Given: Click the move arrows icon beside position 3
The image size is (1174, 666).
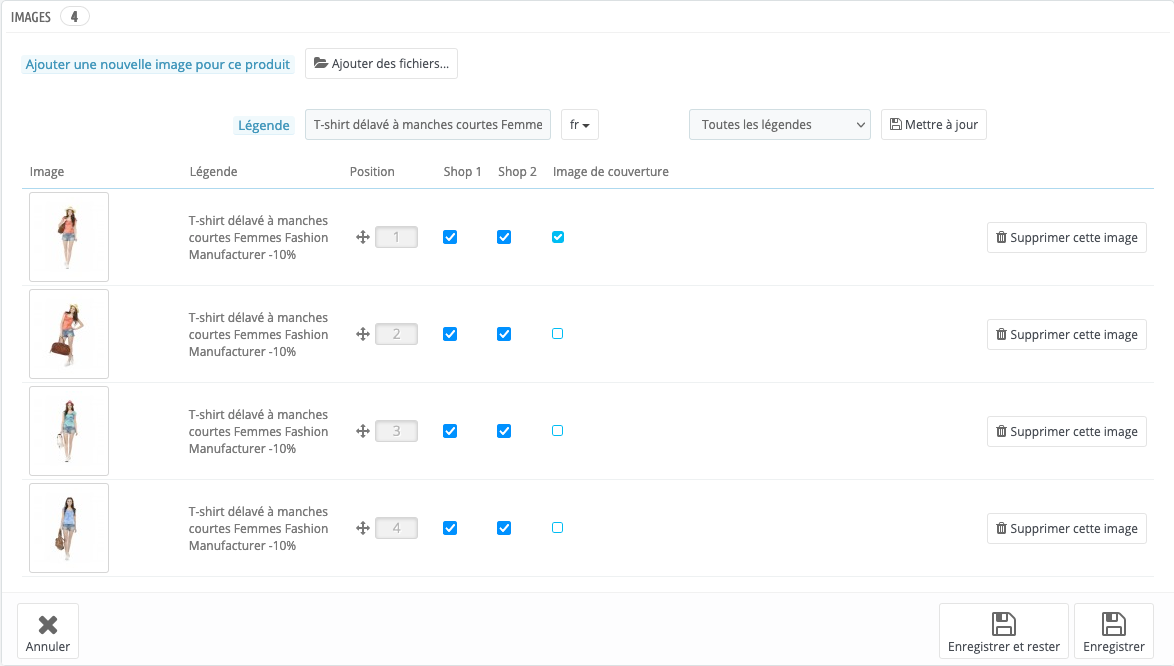Looking at the screenshot, I should pyautogui.click(x=363, y=431).
